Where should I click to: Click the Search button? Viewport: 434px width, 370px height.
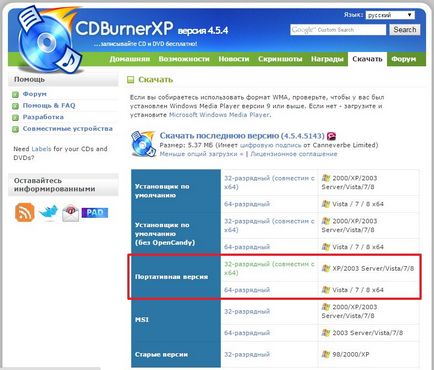click(405, 30)
